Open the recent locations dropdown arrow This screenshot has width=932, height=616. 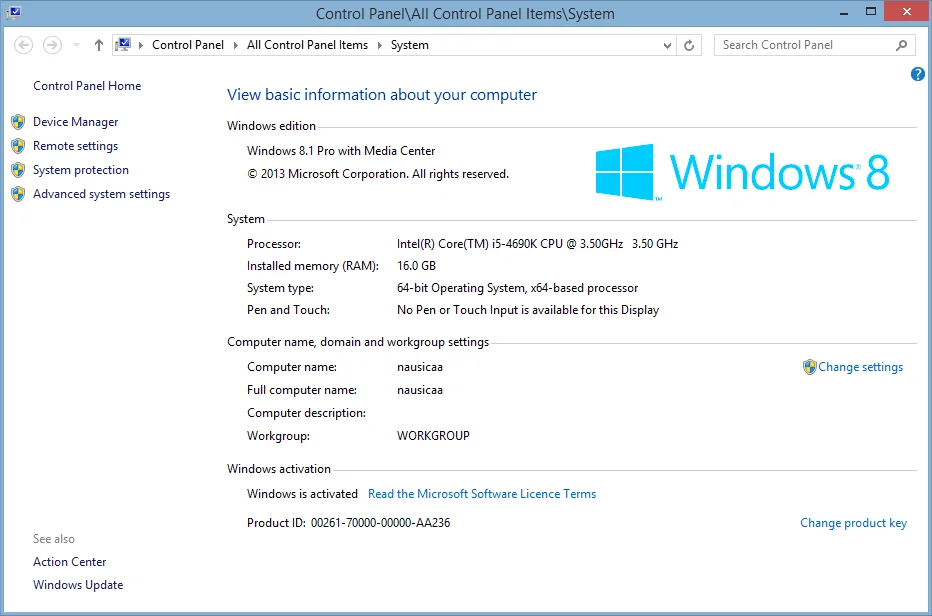tap(76, 45)
